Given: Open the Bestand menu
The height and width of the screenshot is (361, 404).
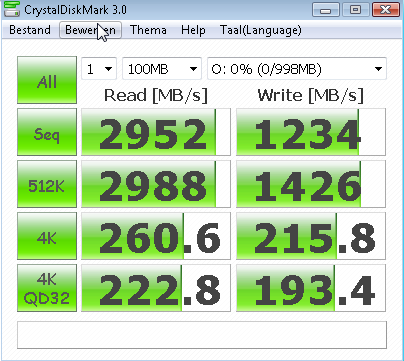Looking at the screenshot, I should pyautogui.click(x=30, y=30).
